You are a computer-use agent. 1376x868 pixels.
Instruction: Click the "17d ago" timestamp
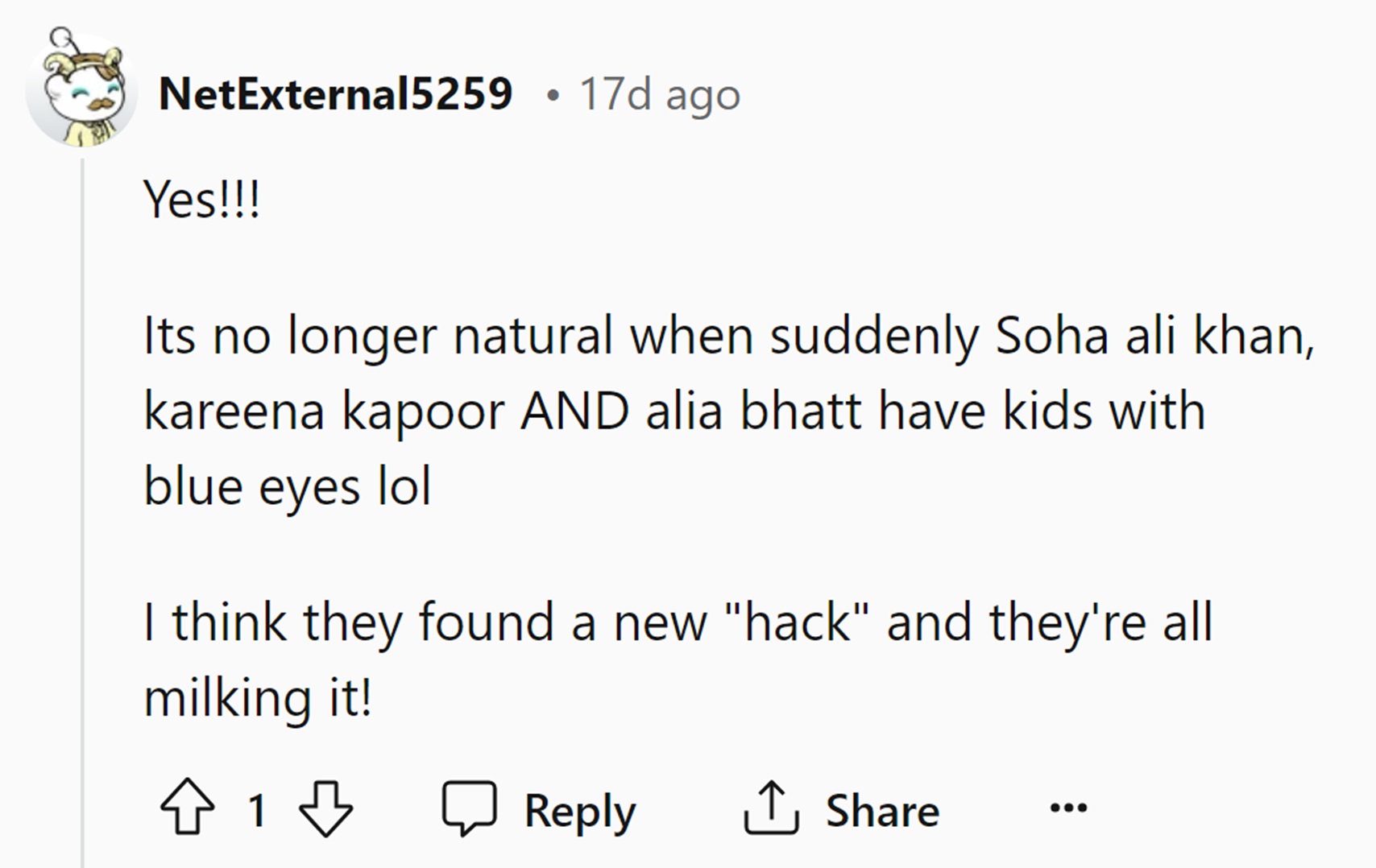pyautogui.click(x=659, y=95)
